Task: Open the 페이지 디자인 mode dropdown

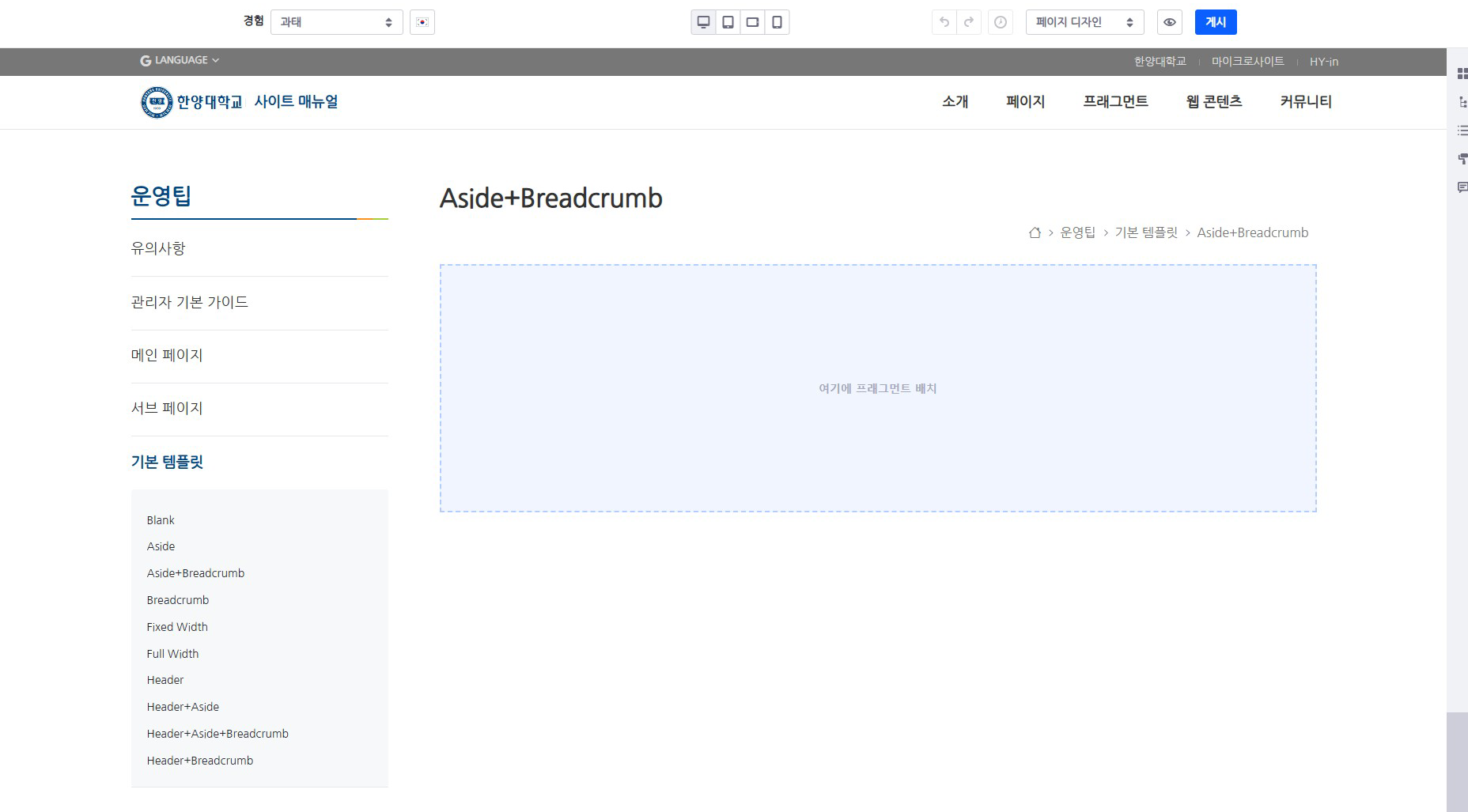Action: (x=1084, y=22)
